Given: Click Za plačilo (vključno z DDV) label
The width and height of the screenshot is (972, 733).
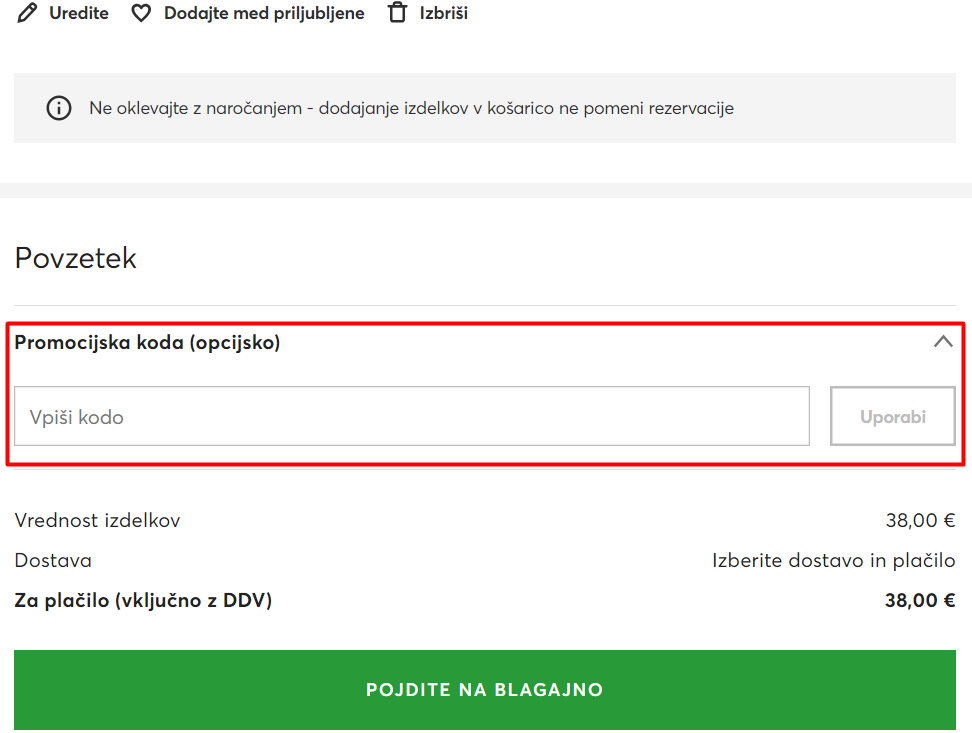Looking at the screenshot, I should click(x=143, y=600).
